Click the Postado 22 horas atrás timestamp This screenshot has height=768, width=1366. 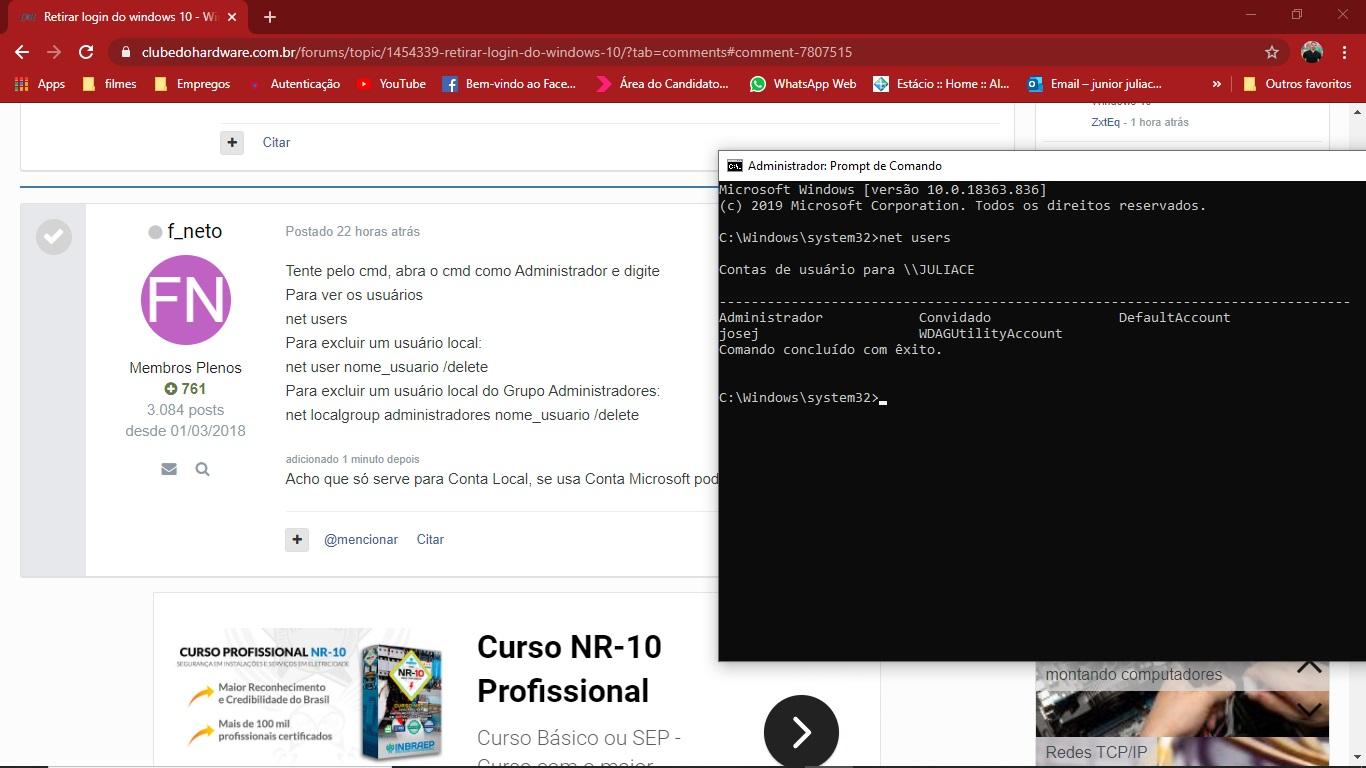[x=352, y=231]
